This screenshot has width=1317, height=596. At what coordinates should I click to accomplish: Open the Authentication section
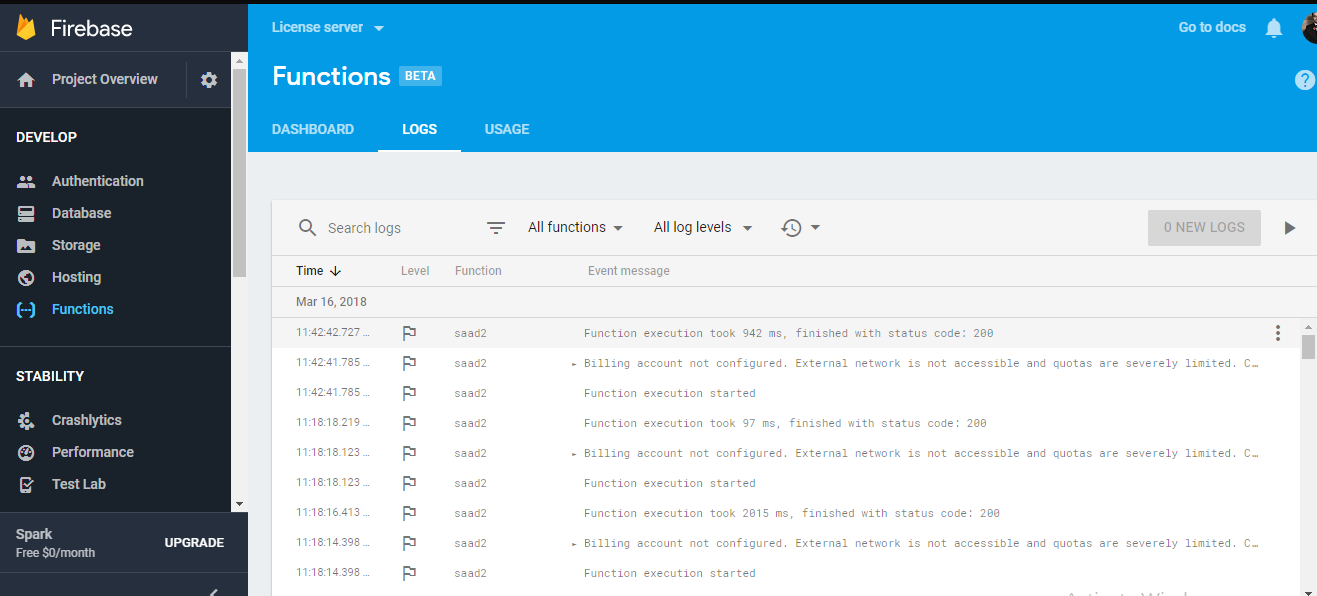click(97, 180)
